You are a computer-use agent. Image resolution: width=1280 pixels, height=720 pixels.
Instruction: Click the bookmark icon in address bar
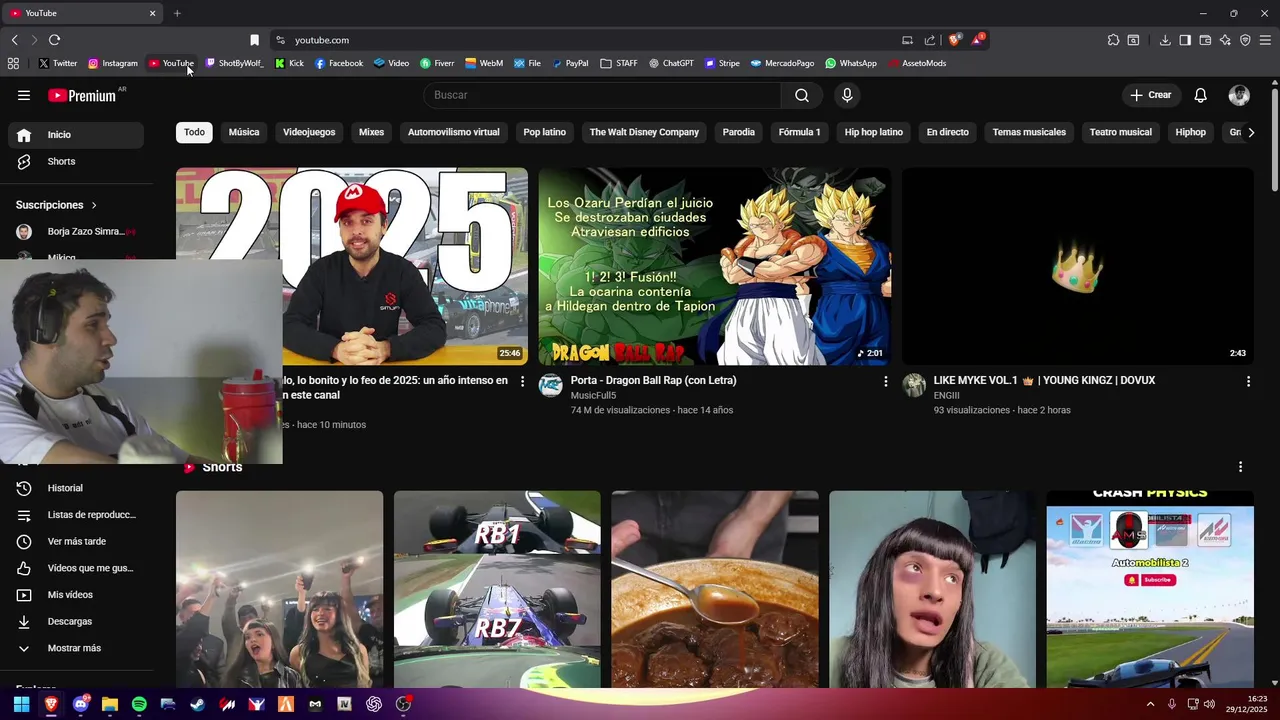click(x=254, y=40)
